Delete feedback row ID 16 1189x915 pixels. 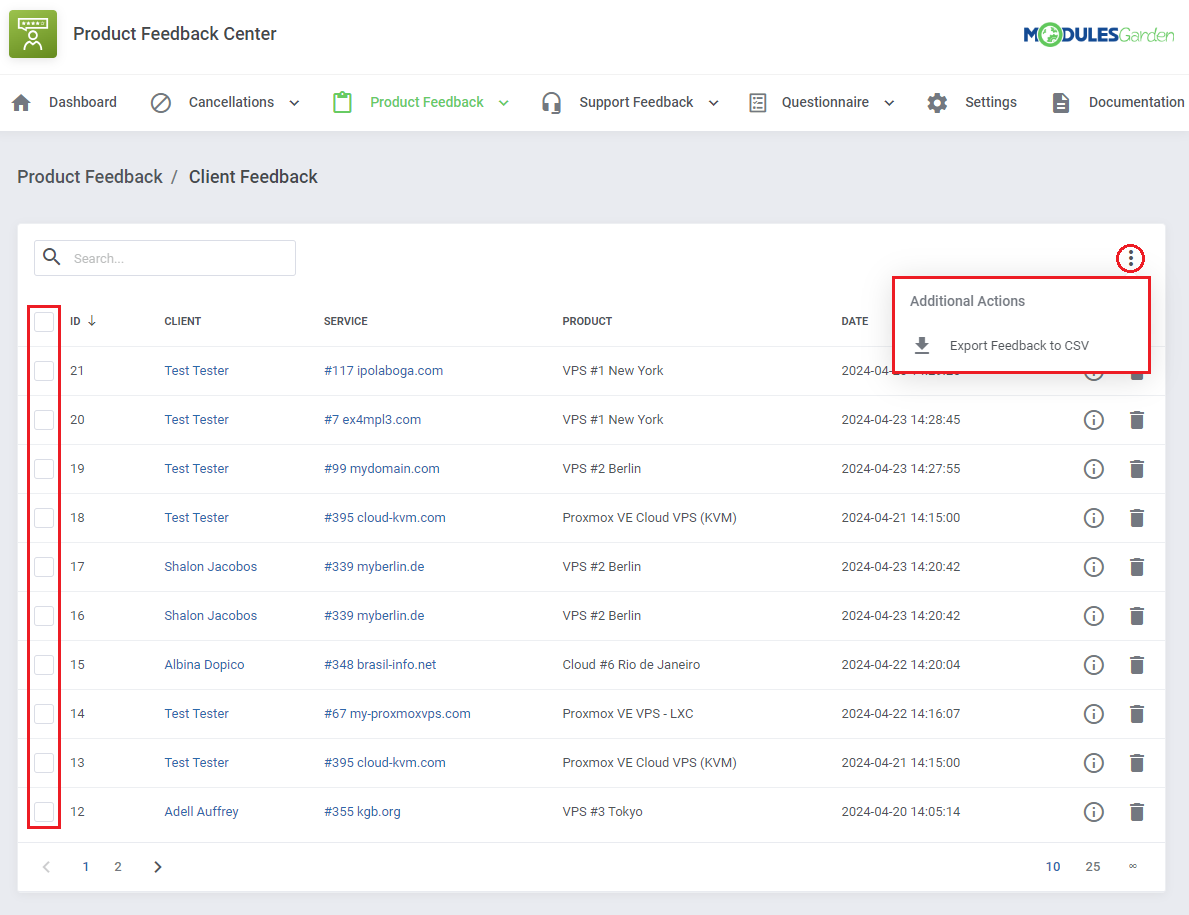point(1136,616)
